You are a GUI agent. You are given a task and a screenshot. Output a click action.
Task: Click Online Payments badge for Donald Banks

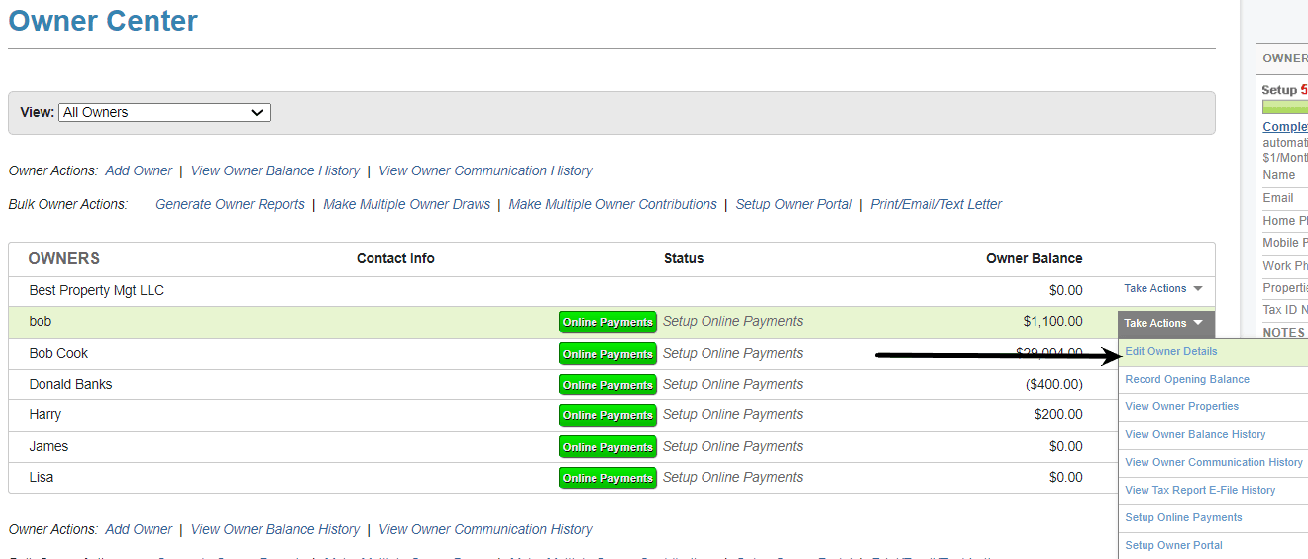(607, 385)
